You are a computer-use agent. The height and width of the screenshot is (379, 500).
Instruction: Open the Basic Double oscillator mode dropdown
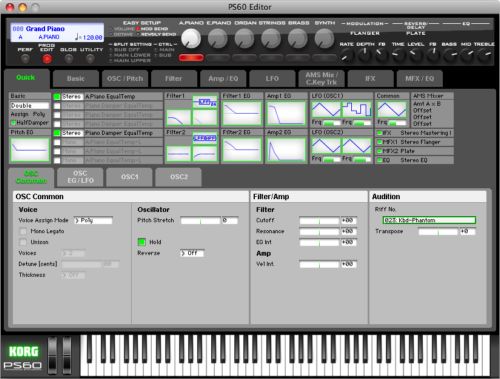30,106
